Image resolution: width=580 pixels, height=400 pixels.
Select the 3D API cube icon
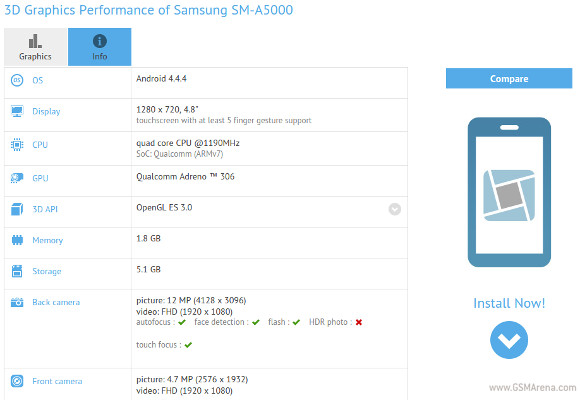tap(17, 209)
